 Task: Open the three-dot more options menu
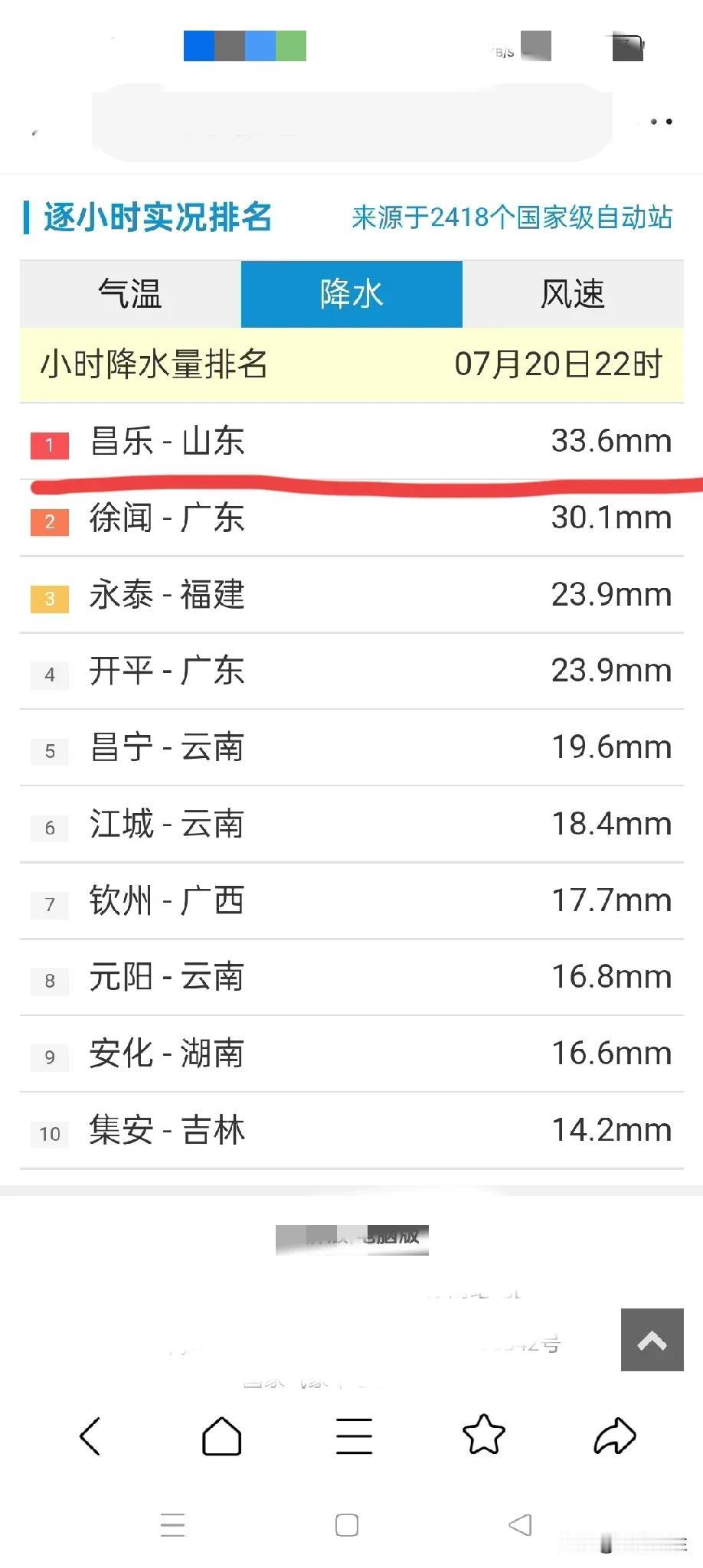pos(661,122)
